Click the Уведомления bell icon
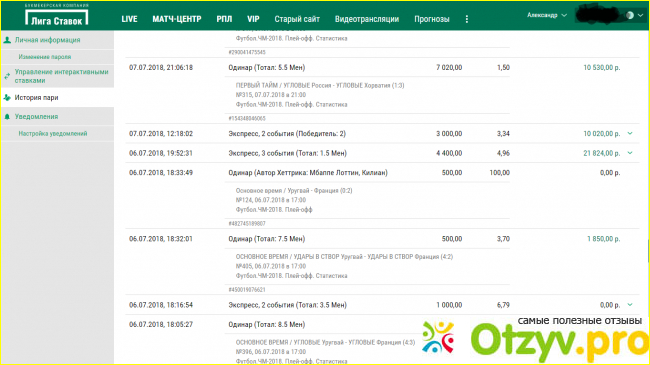The width and height of the screenshot is (650, 365). tap(7, 117)
